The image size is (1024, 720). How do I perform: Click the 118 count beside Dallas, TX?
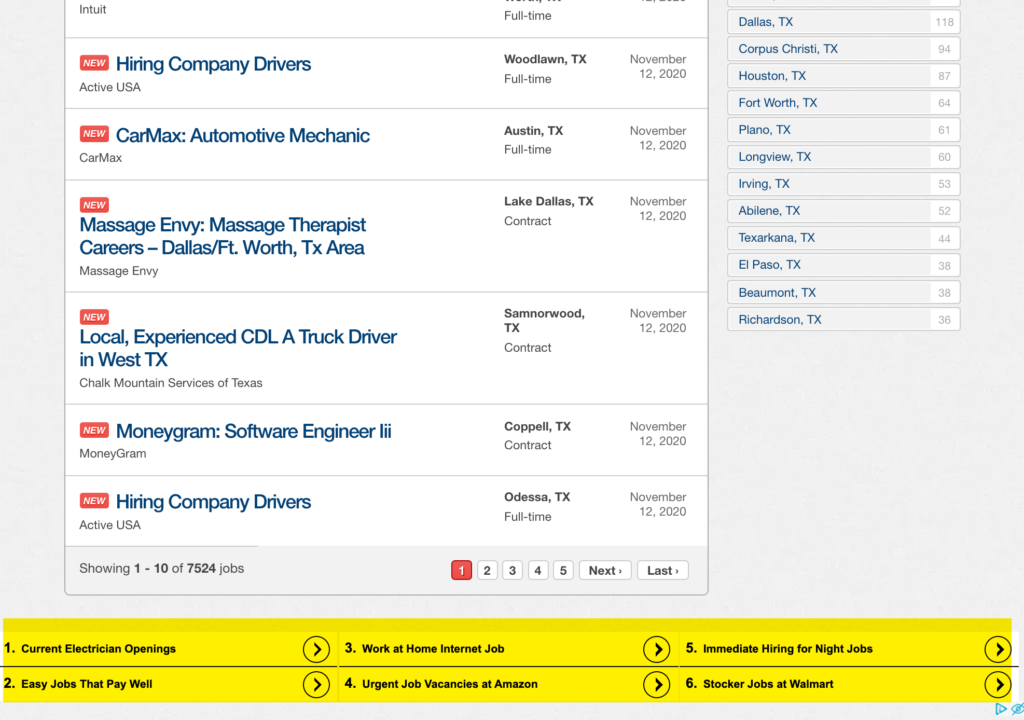coord(944,22)
